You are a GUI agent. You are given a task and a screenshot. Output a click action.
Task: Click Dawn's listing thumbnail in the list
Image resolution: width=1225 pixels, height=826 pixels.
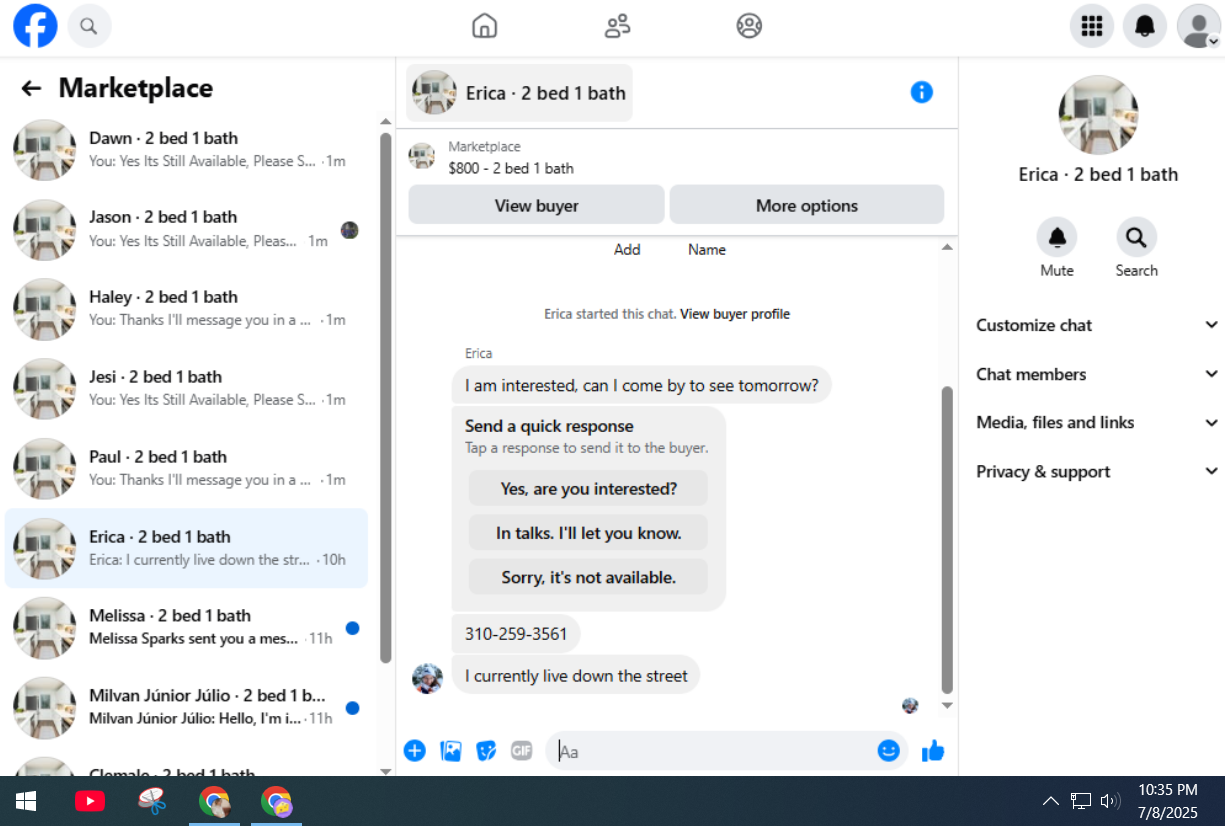(45, 150)
